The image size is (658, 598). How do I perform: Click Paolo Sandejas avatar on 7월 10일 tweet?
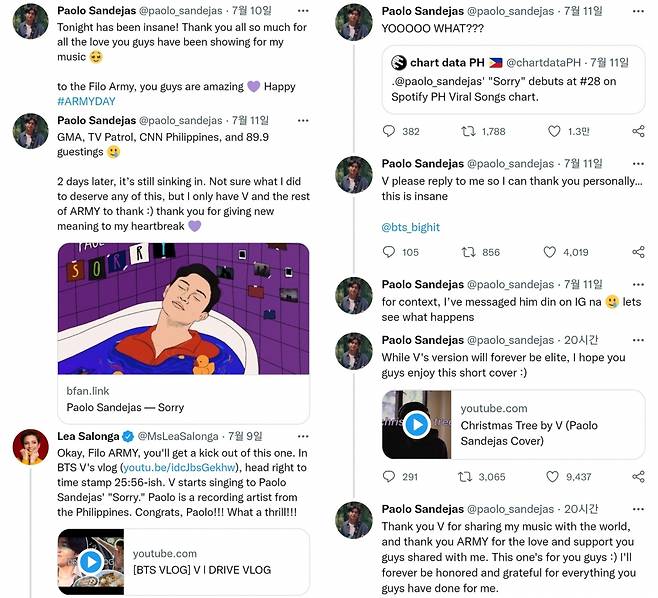coord(31,22)
